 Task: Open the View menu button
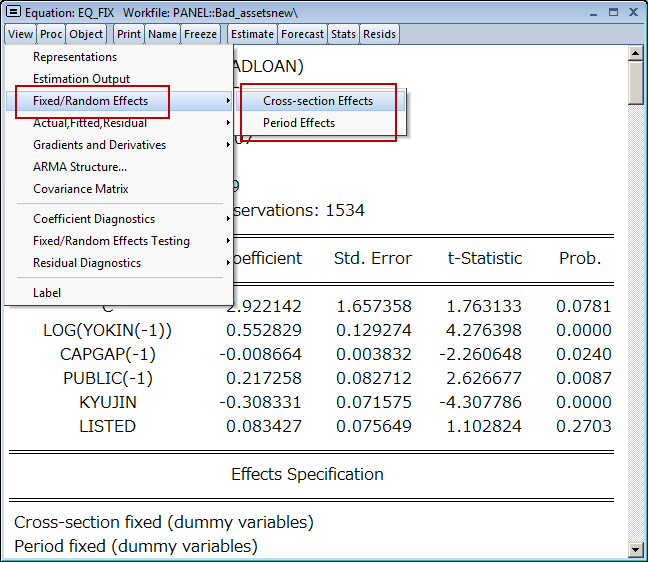(x=20, y=34)
